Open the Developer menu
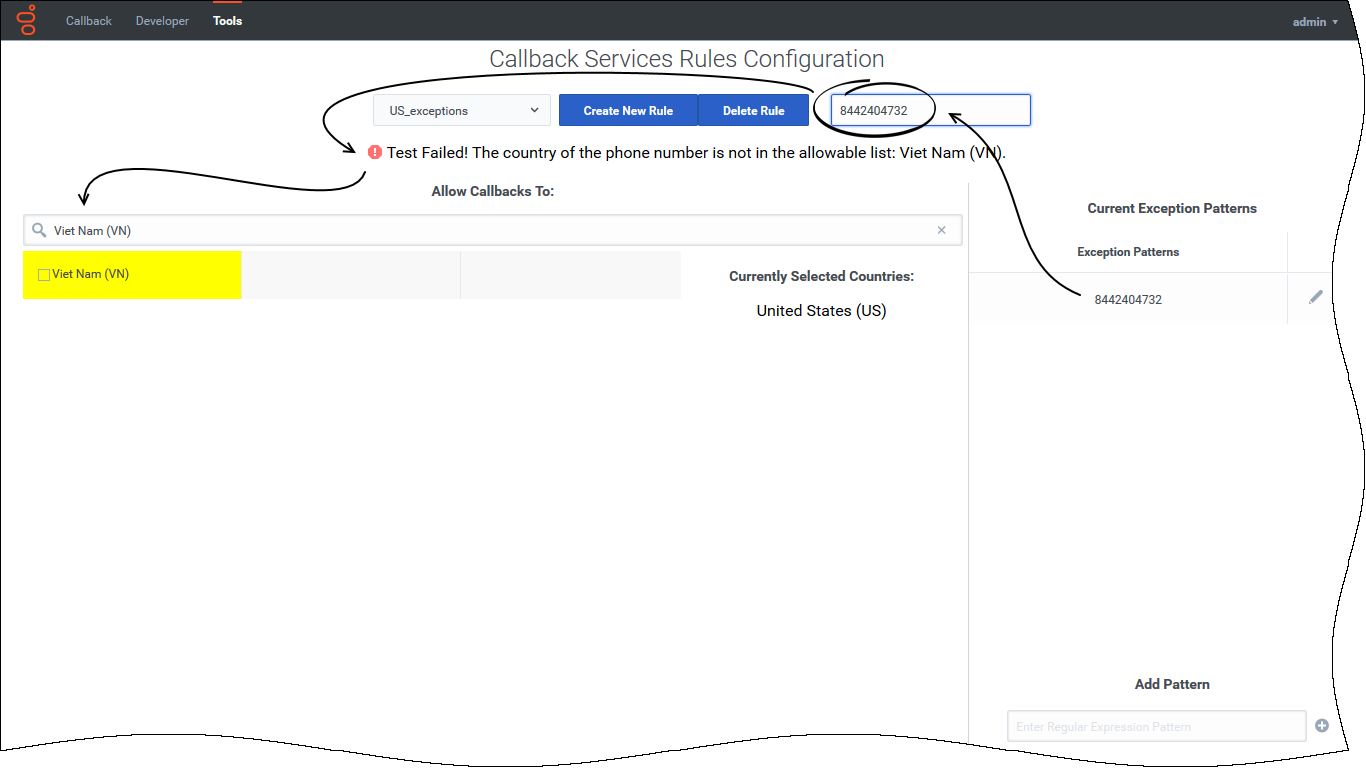Image resolution: width=1366 pixels, height=768 pixels. point(162,21)
